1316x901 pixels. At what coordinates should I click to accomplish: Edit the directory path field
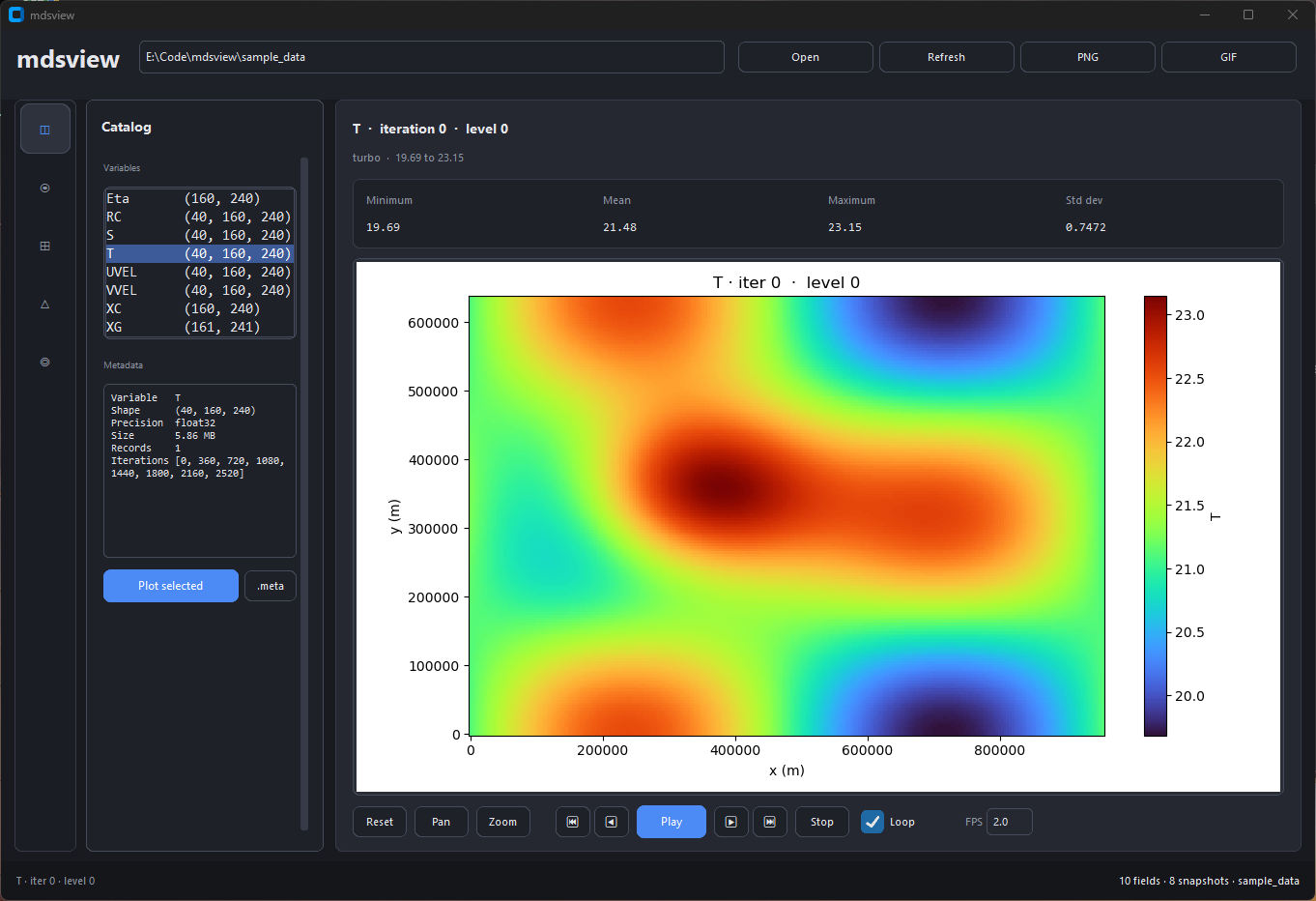(432, 57)
